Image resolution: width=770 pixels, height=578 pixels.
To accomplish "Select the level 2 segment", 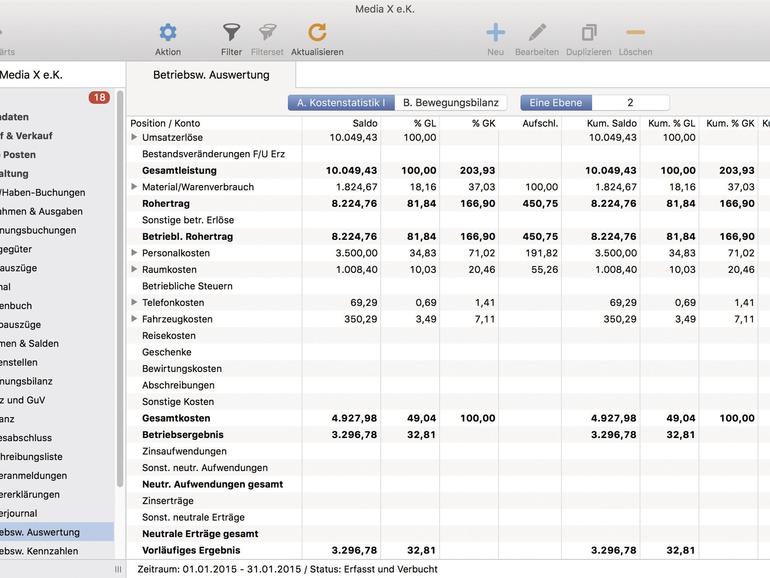I will tap(631, 103).
